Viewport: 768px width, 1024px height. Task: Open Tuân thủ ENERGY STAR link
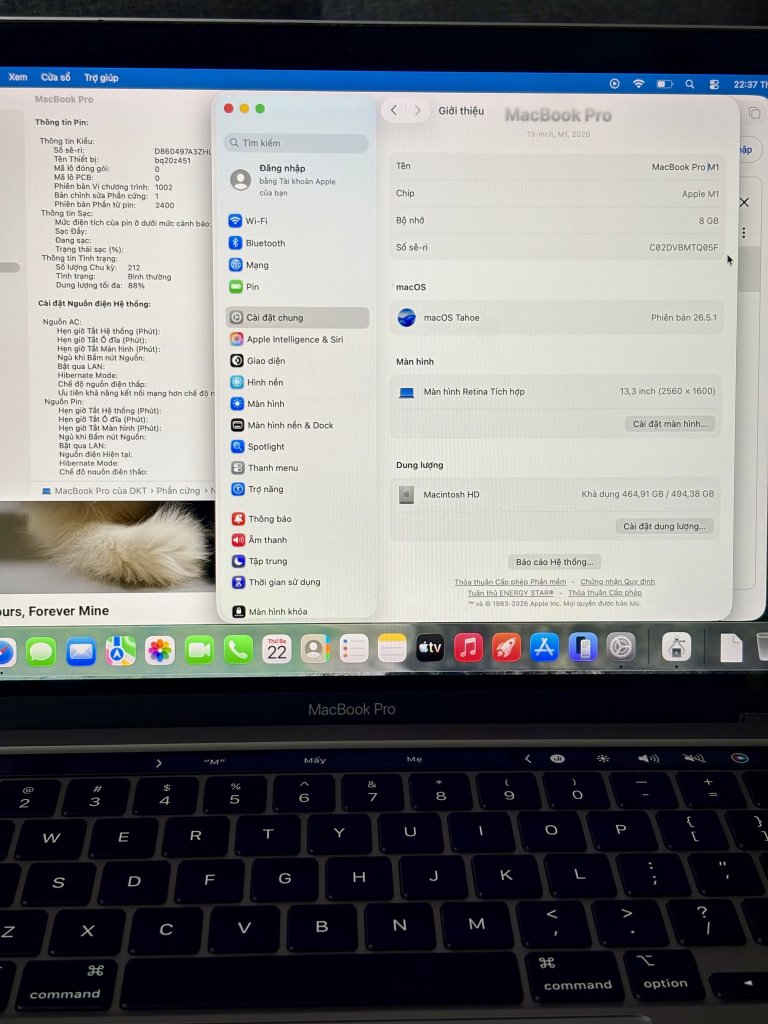click(x=510, y=593)
